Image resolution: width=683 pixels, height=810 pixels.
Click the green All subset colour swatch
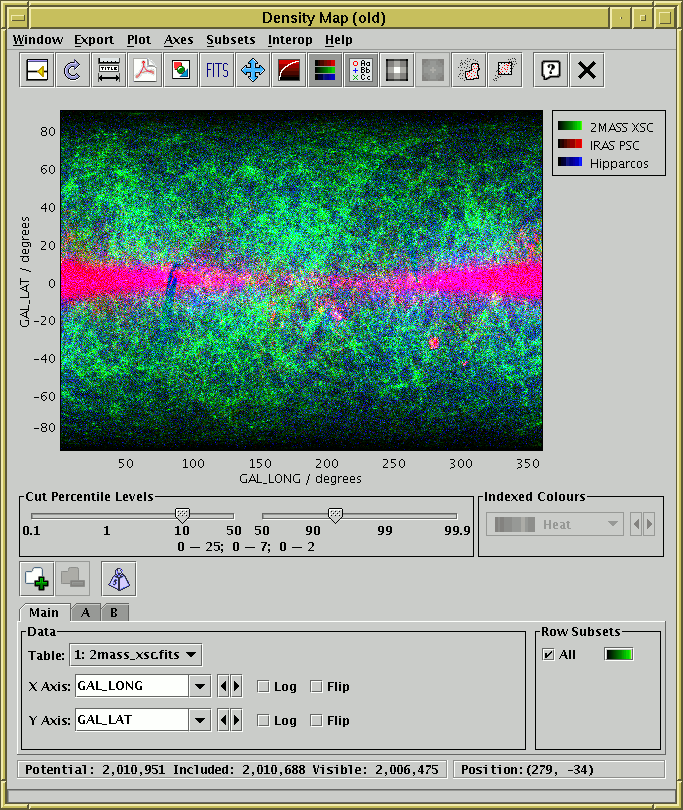[x=618, y=655]
